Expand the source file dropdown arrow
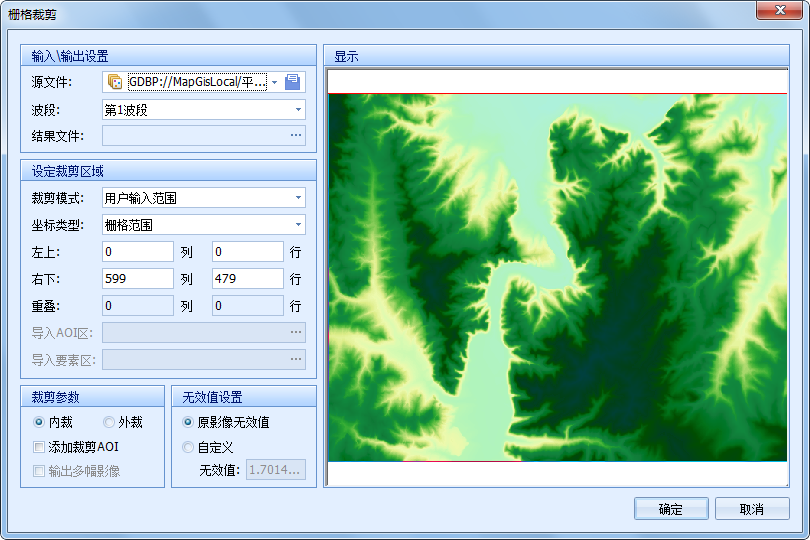Viewport: 810px width, 540px height. (x=274, y=82)
